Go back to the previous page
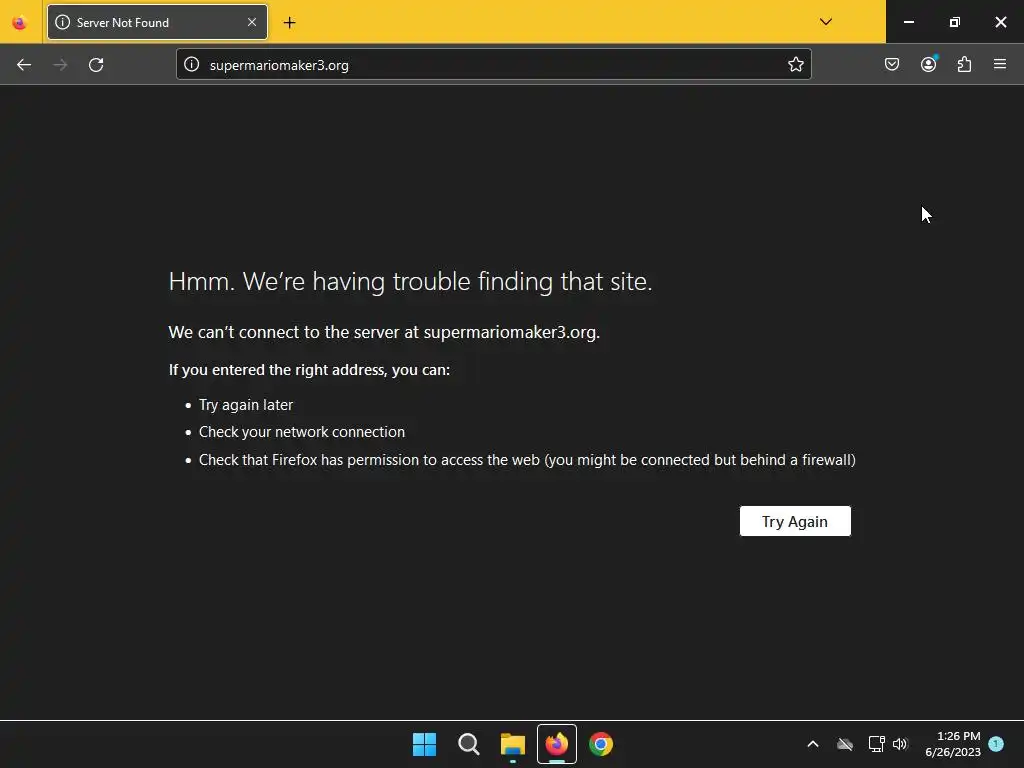Viewport: 1024px width, 768px height. 24,65
